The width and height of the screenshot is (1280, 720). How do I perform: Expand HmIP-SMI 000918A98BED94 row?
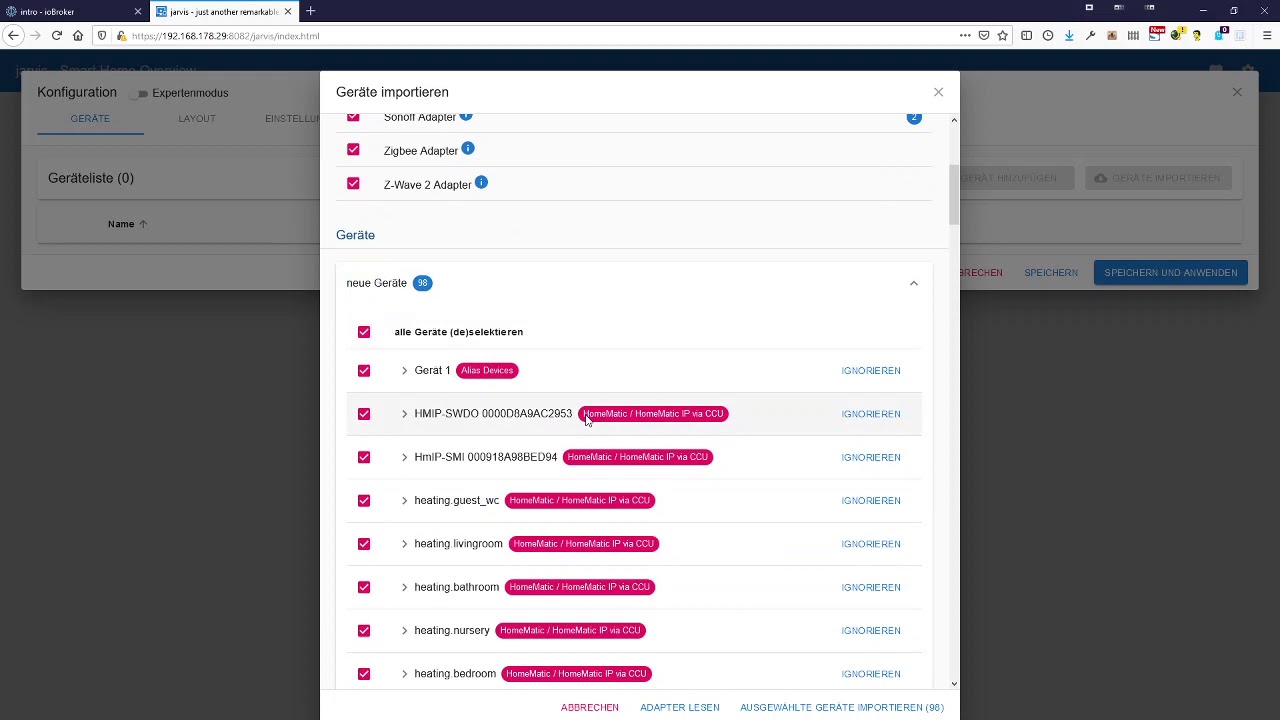click(x=404, y=457)
